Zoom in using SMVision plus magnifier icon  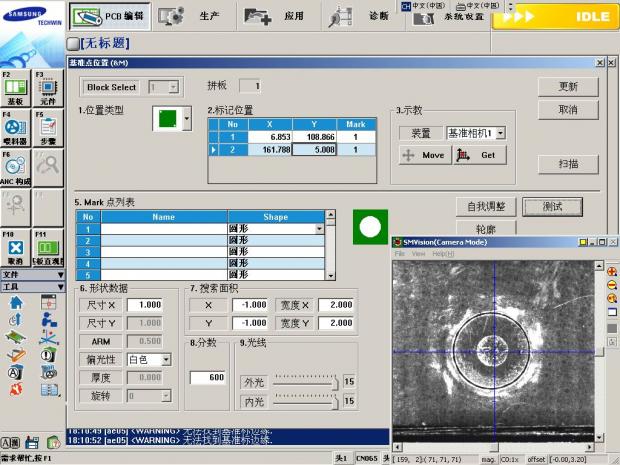click(612, 271)
